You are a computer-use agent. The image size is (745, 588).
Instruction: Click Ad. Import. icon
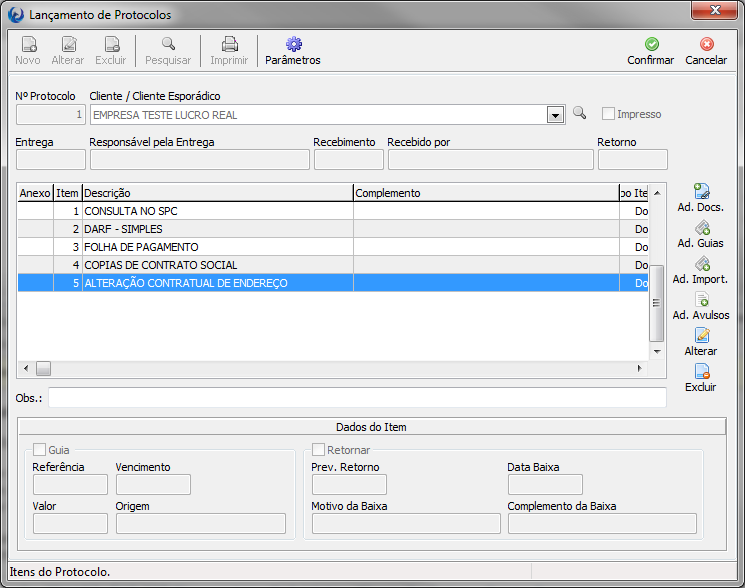(x=702, y=264)
